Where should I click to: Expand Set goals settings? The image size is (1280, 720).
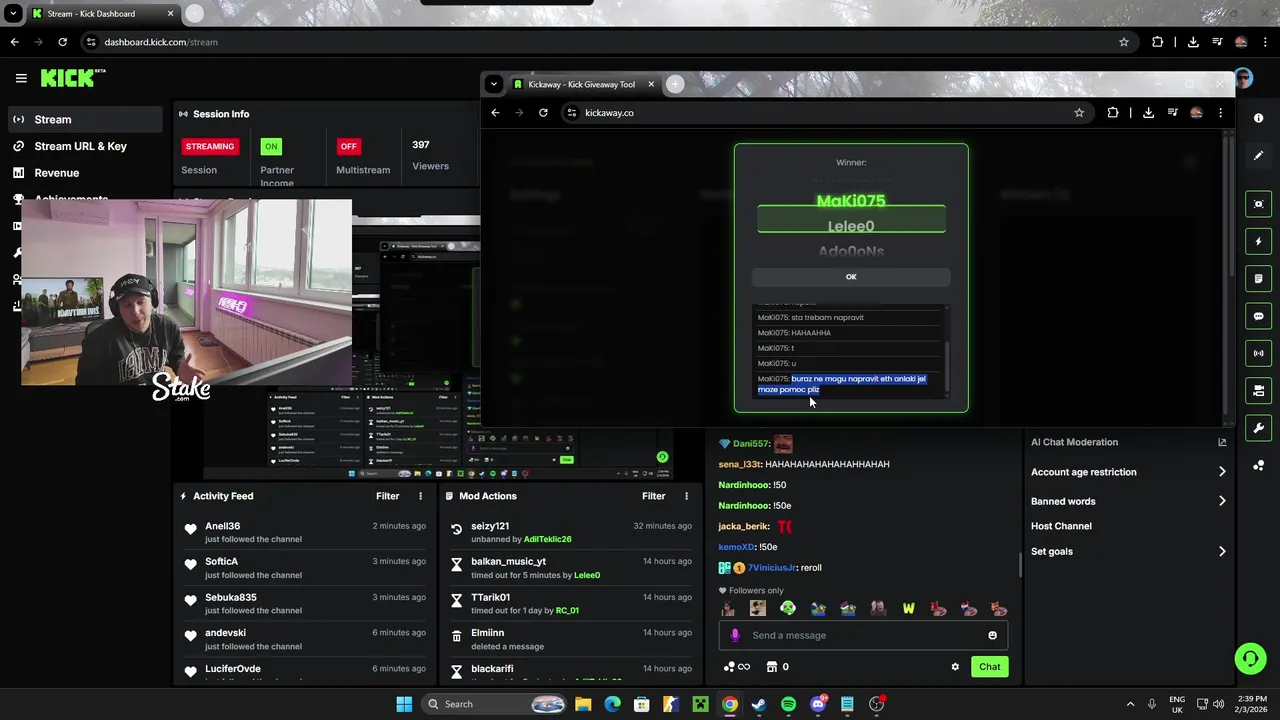1128,551
